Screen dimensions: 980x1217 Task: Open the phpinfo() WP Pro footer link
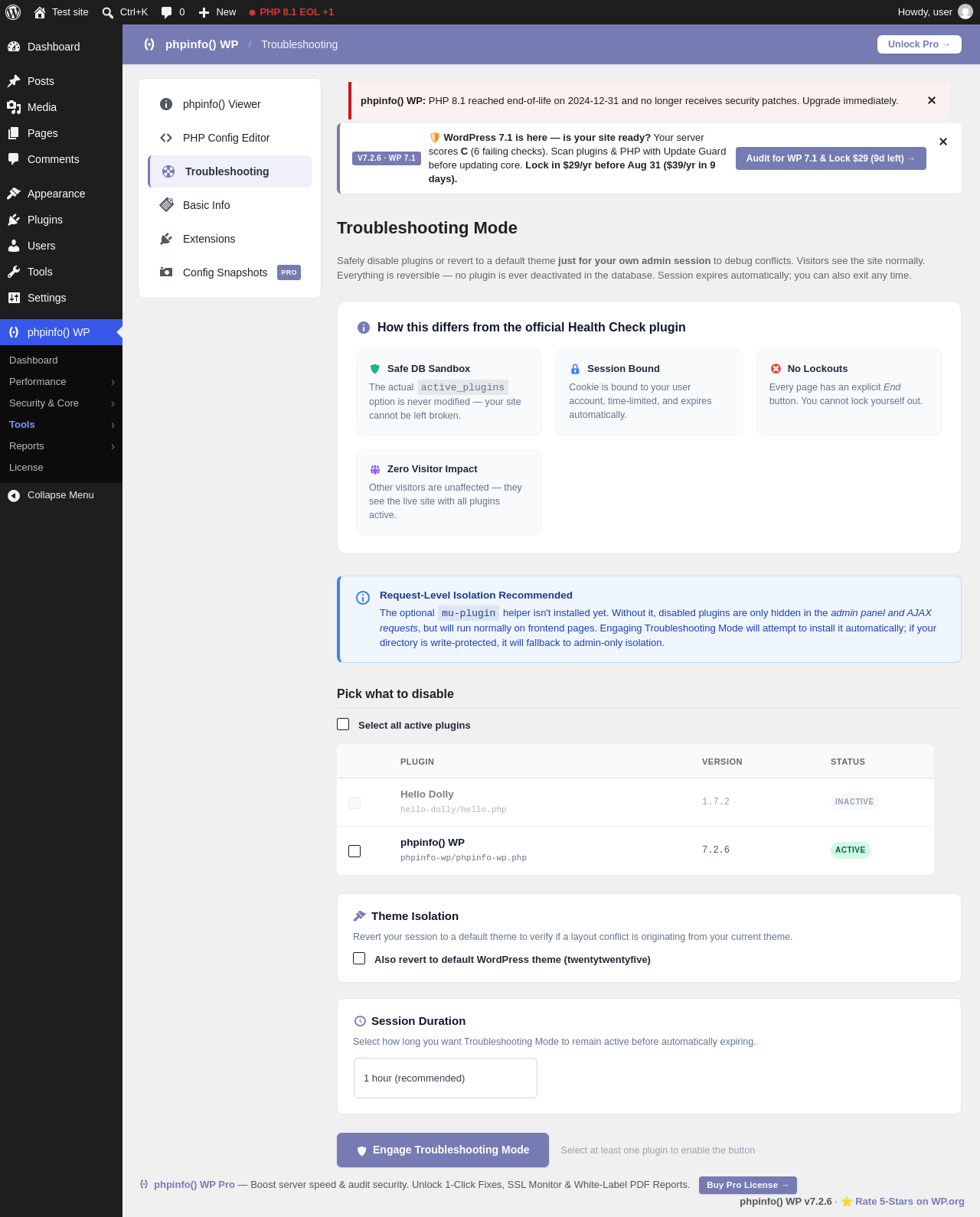click(194, 1185)
